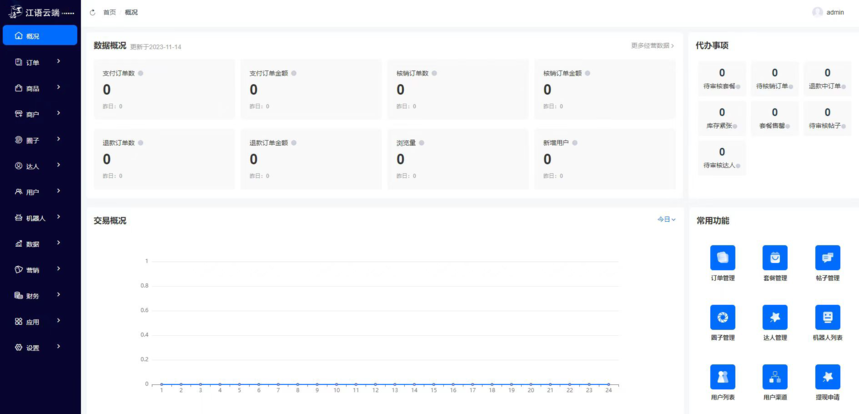The width and height of the screenshot is (859, 414).
Task: Click the 达人管理 star icon
Action: [x=775, y=317]
